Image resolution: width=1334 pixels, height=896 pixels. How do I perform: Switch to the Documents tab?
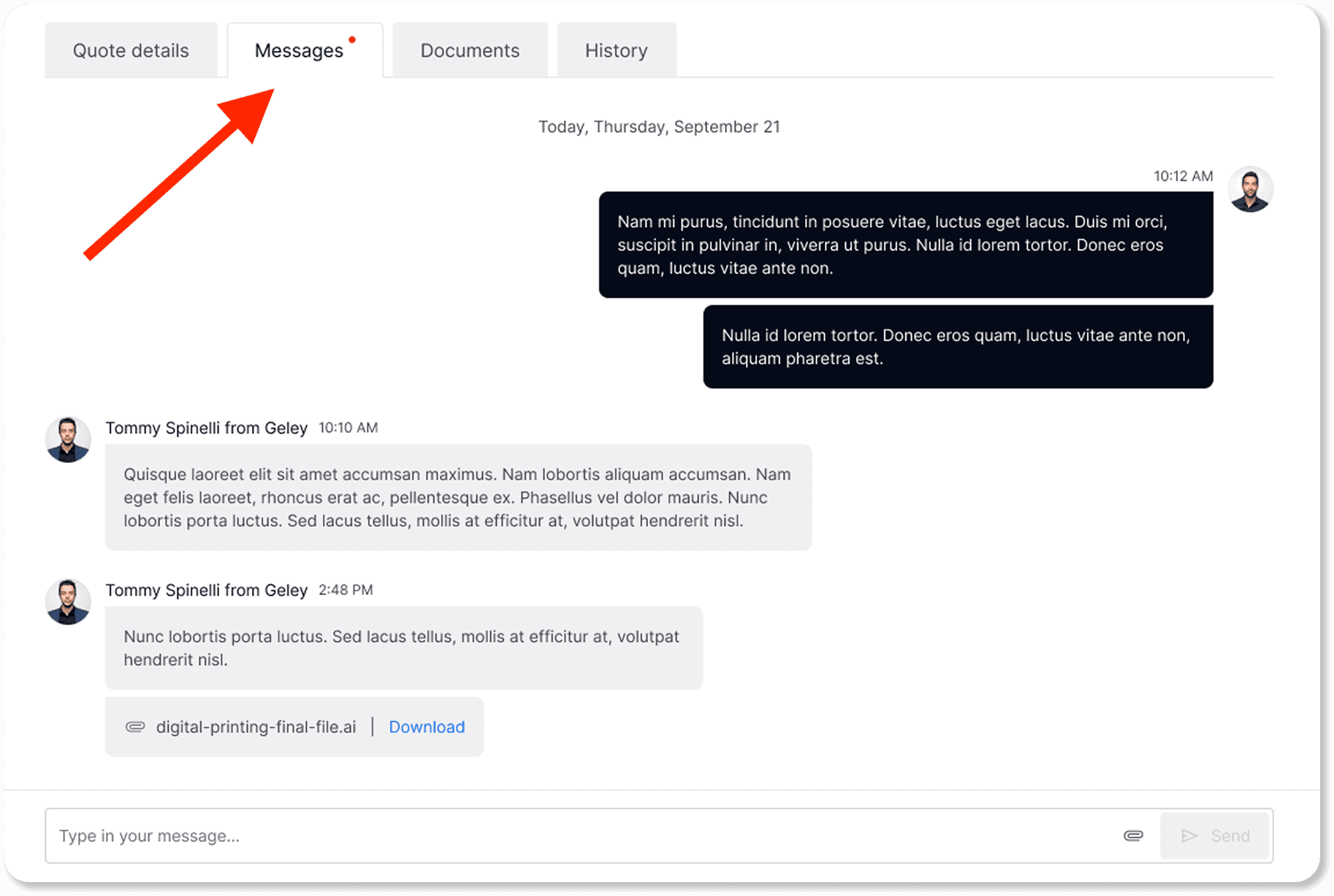pyautogui.click(x=470, y=50)
